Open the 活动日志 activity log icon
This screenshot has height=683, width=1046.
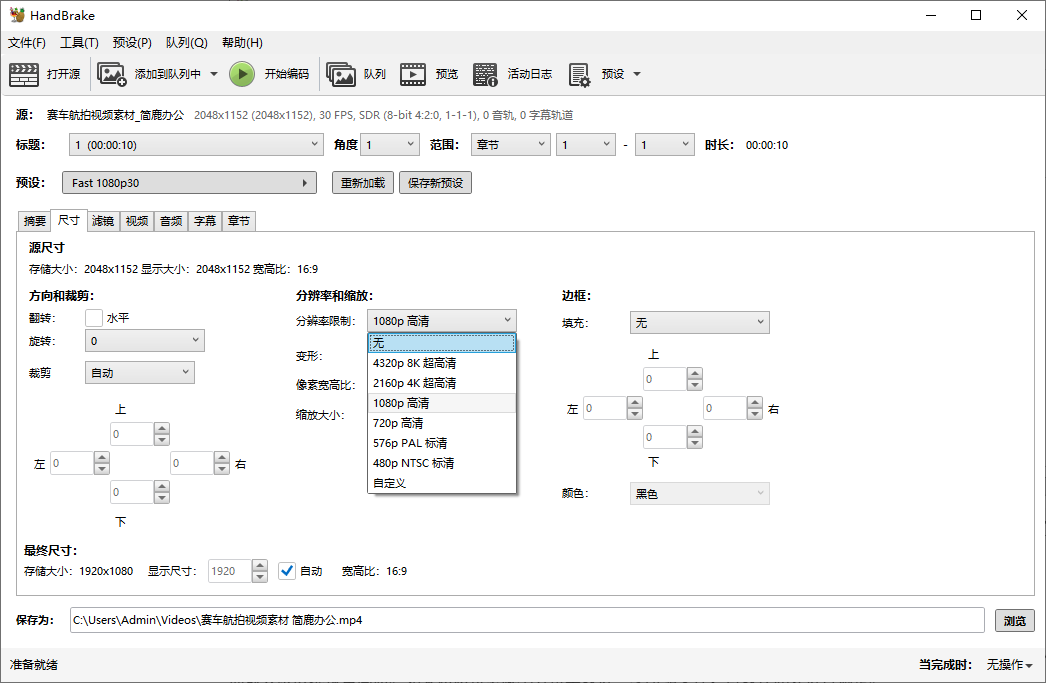click(x=485, y=74)
